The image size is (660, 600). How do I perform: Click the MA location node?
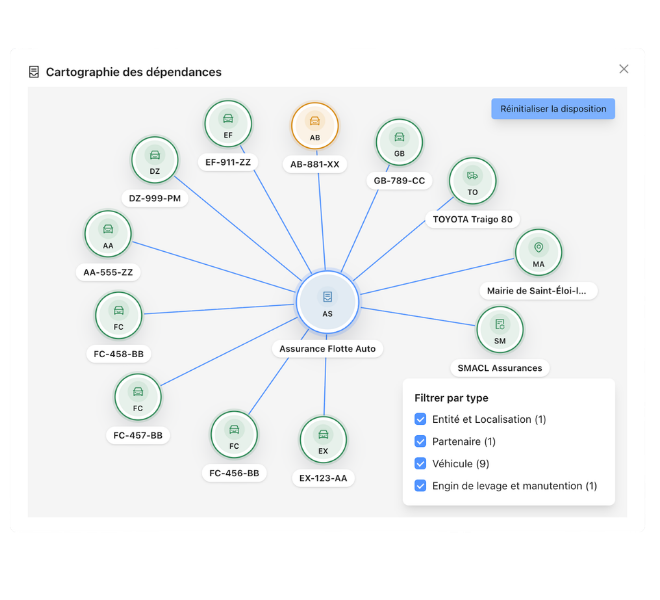pos(539,253)
